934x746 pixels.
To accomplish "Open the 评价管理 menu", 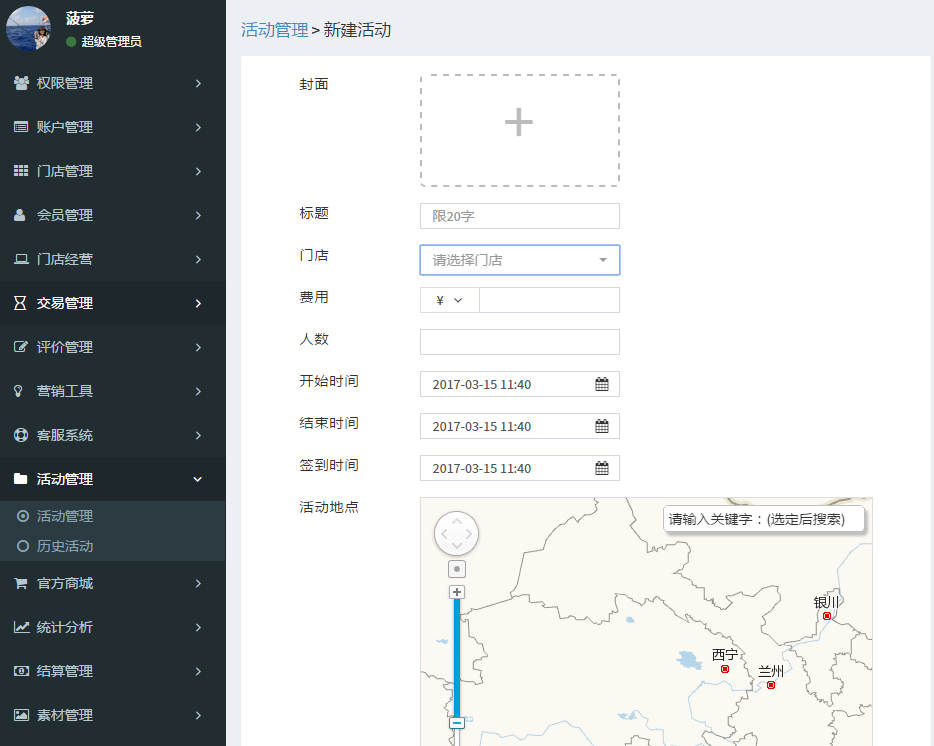I will click(113, 347).
